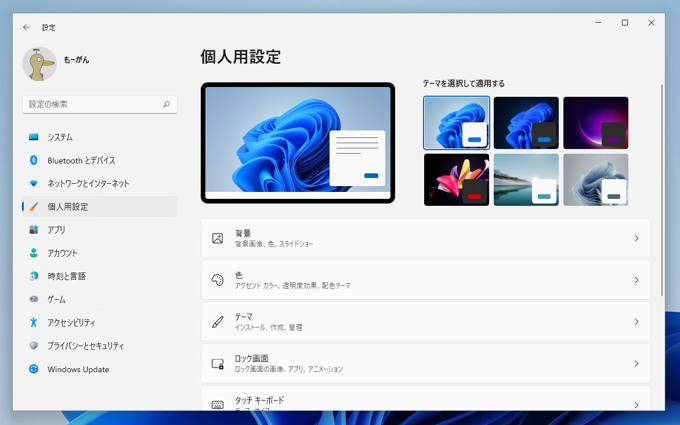Open ゲーム settings category
The height and width of the screenshot is (425, 680).
coord(100,299)
